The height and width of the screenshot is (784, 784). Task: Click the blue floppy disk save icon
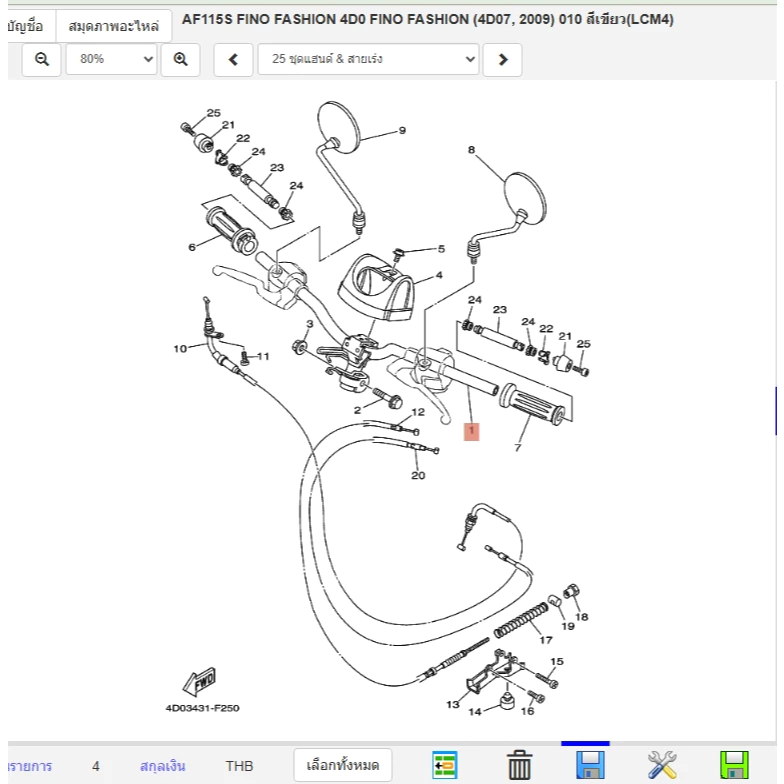click(590, 765)
